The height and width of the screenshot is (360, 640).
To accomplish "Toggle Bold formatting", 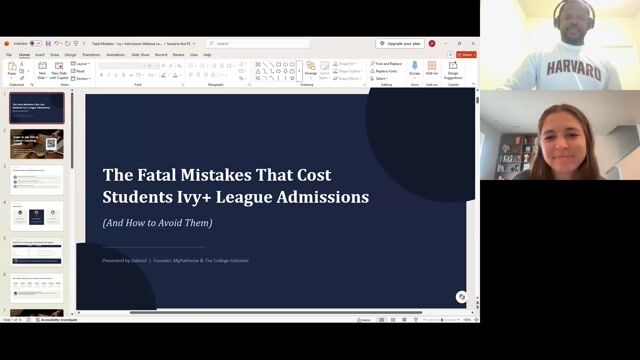I will tap(101, 75).
